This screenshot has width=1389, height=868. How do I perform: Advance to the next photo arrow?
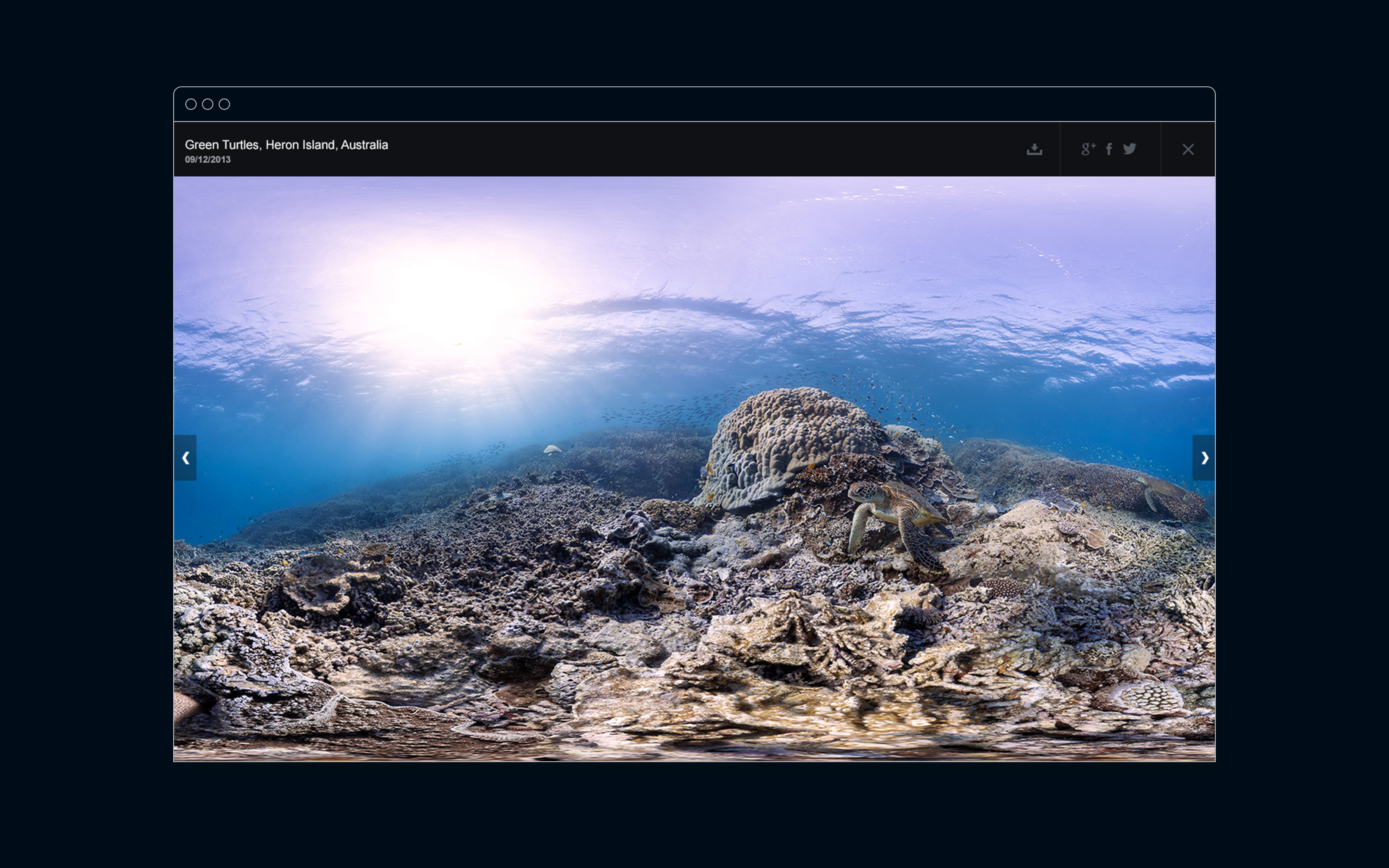click(x=1204, y=457)
